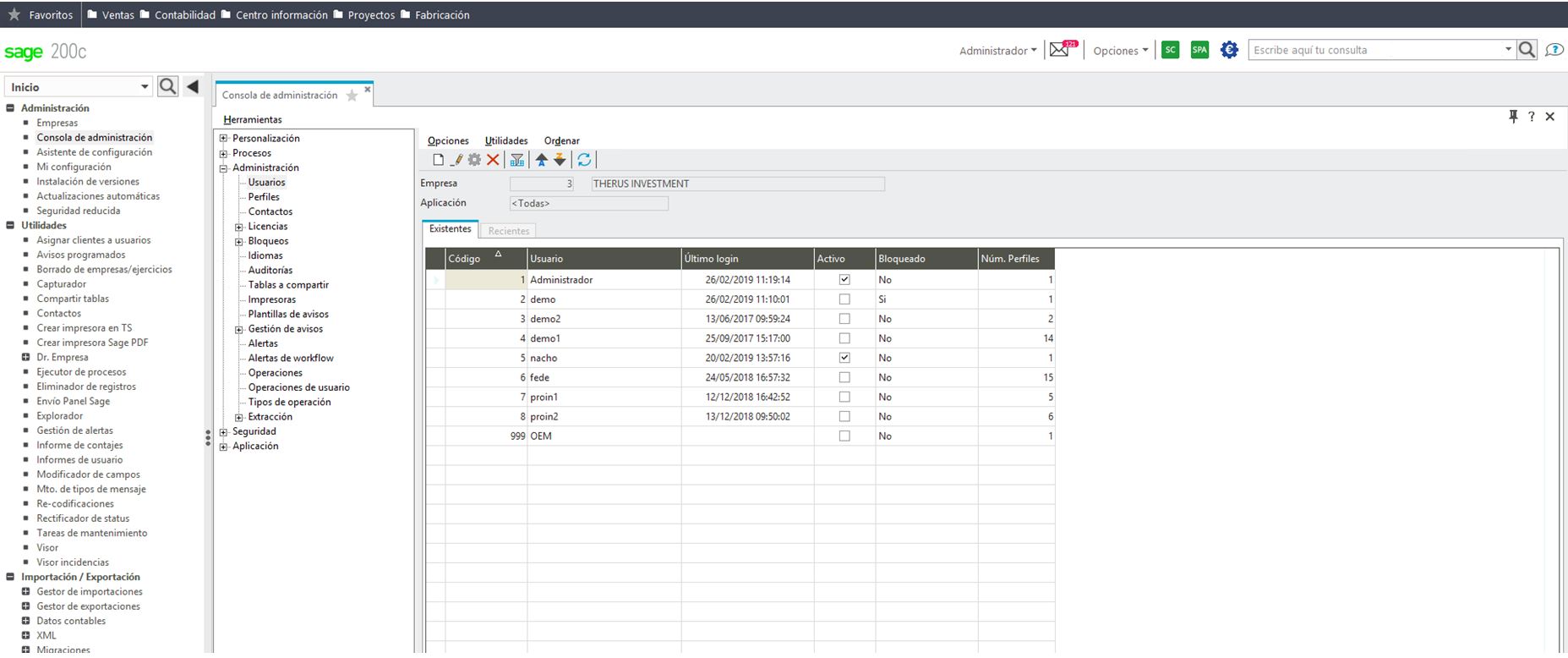Image resolution: width=1568 pixels, height=658 pixels.
Task: Close the Consola de administración tab
Action: point(368,89)
